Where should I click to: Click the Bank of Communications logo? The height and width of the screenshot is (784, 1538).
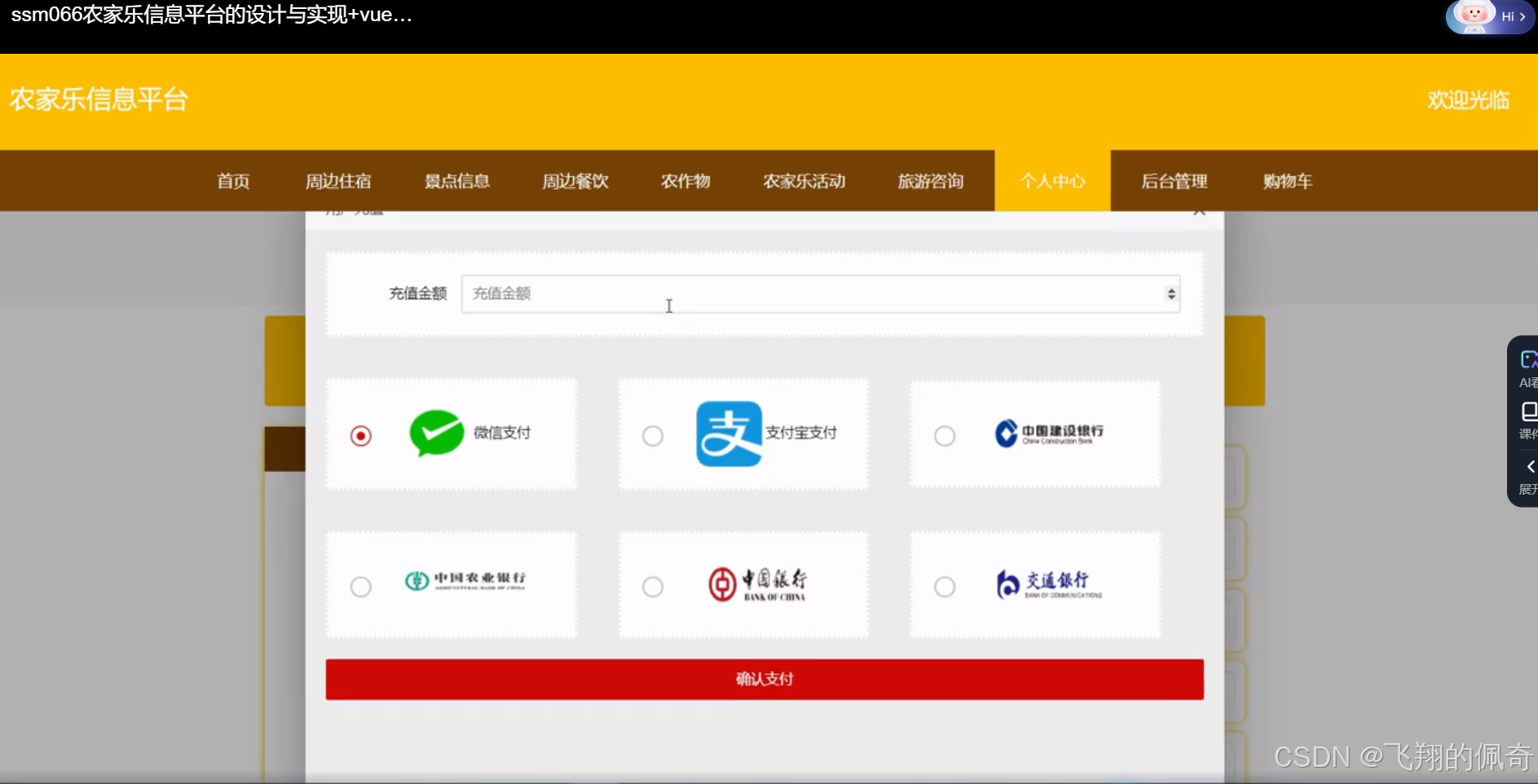1049,584
